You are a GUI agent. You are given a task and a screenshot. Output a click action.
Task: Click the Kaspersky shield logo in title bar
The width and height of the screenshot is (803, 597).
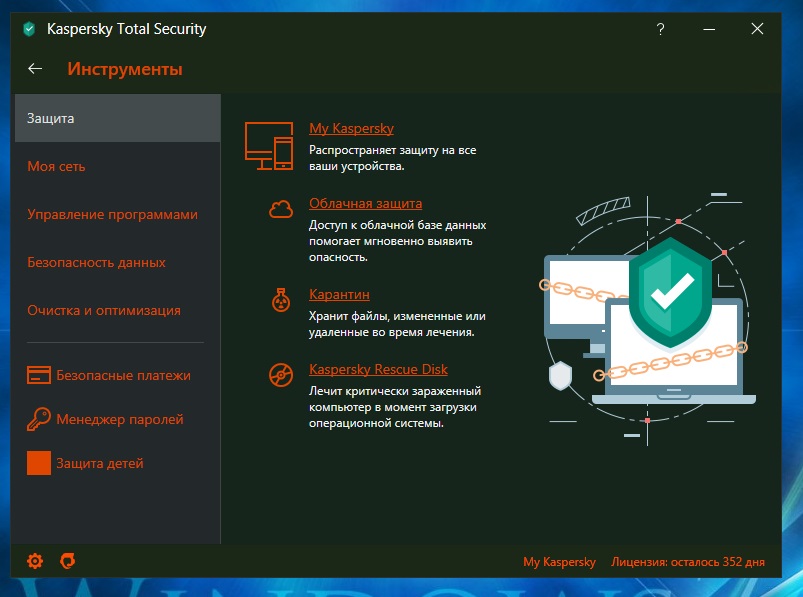(x=29, y=29)
